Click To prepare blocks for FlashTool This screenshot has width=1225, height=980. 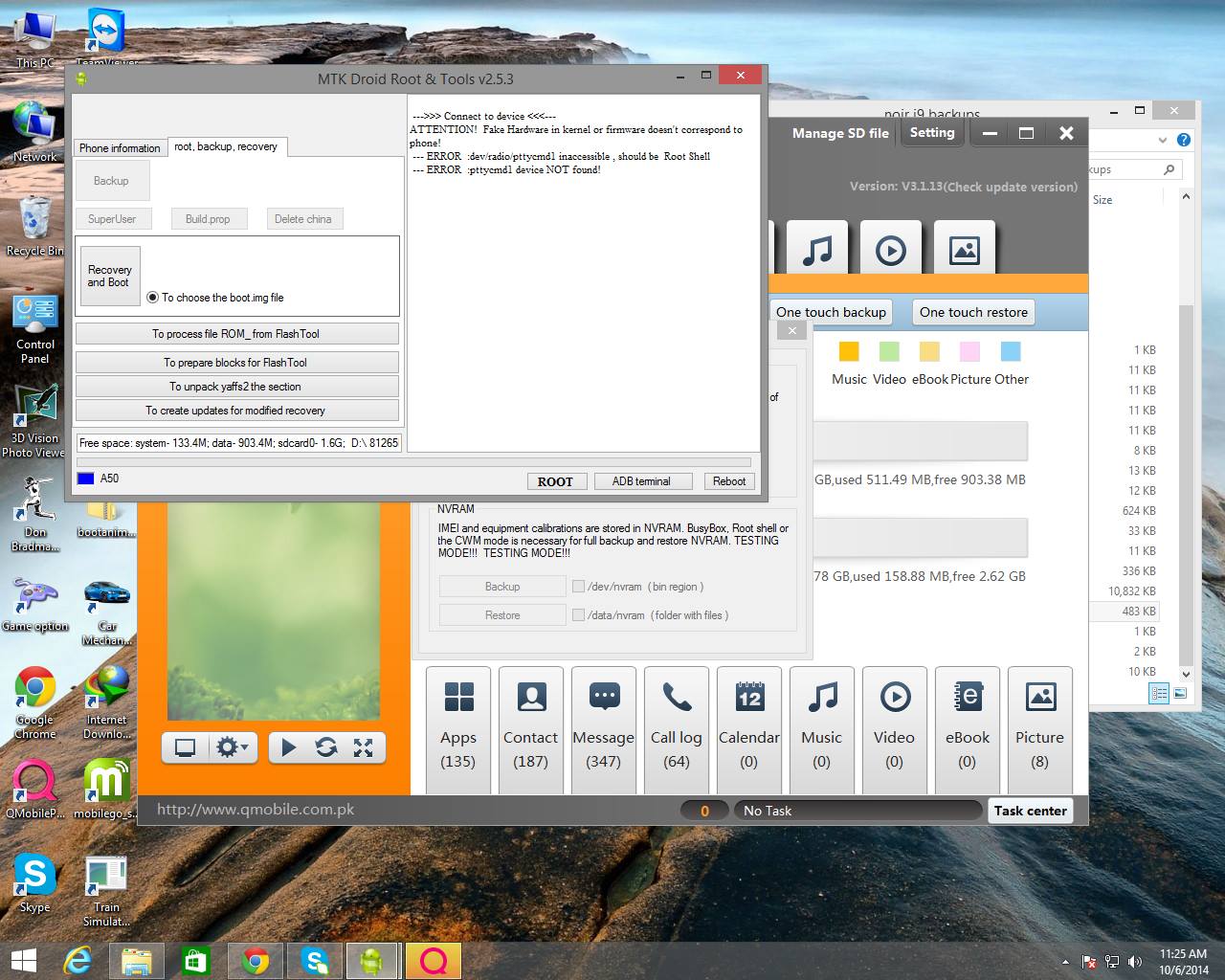point(236,363)
